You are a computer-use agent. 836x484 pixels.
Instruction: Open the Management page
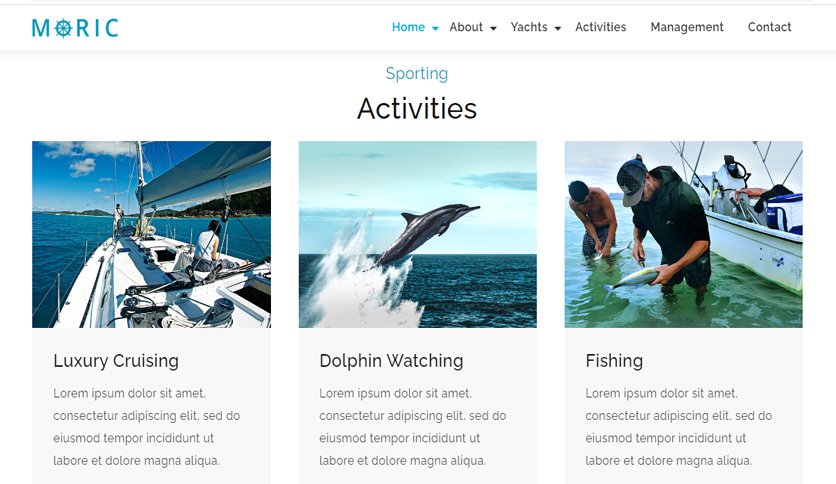click(x=687, y=27)
